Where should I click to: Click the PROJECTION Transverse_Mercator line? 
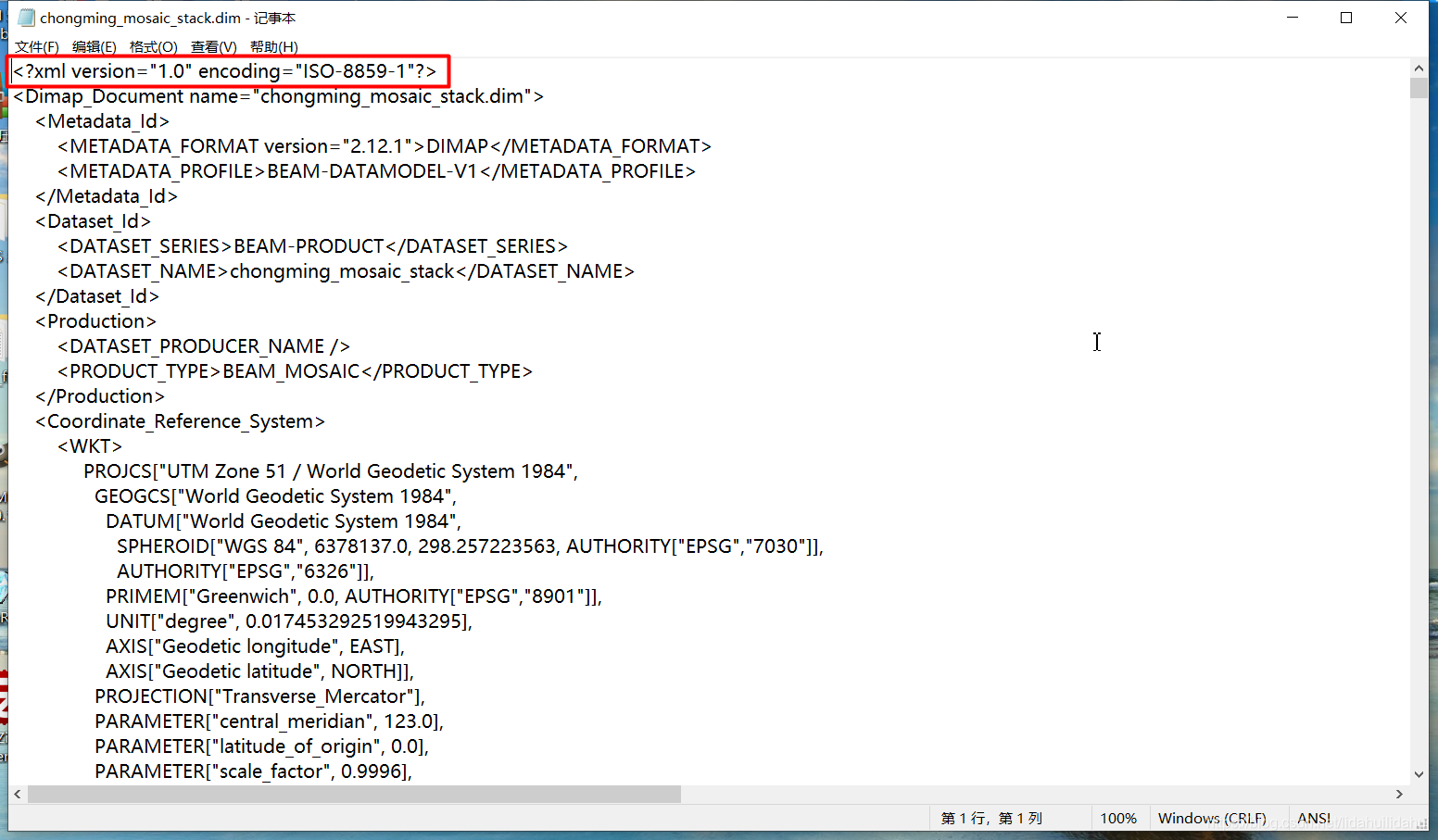point(260,696)
